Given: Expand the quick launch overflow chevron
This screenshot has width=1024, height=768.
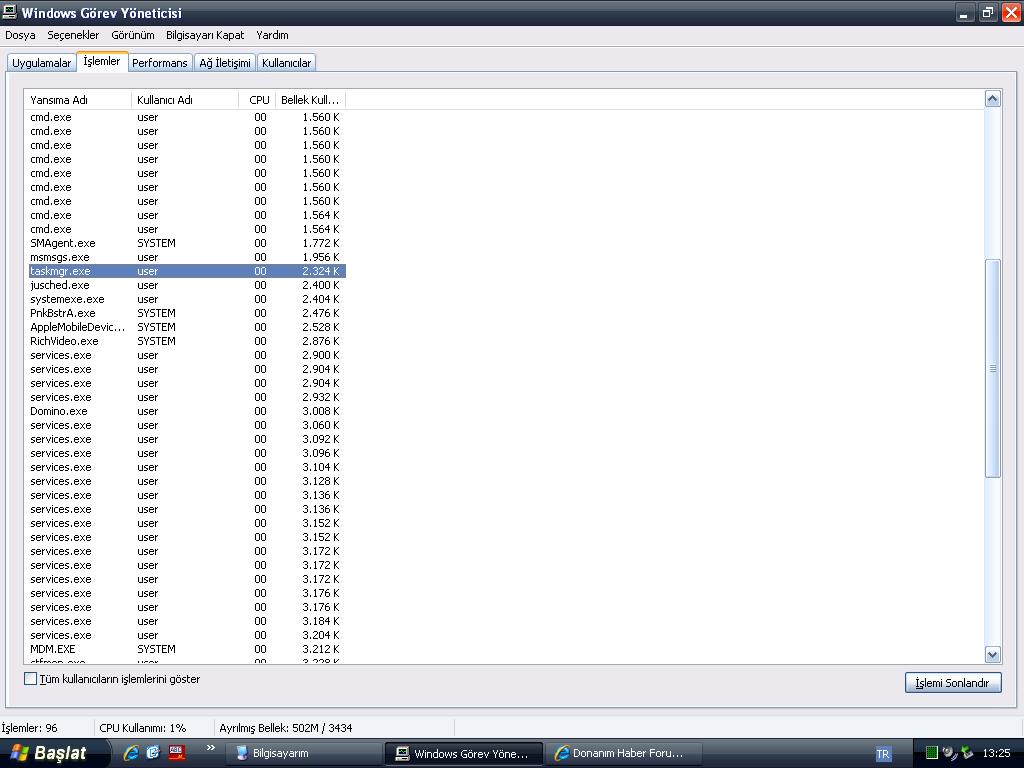Looking at the screenshot, I should 210,748.
